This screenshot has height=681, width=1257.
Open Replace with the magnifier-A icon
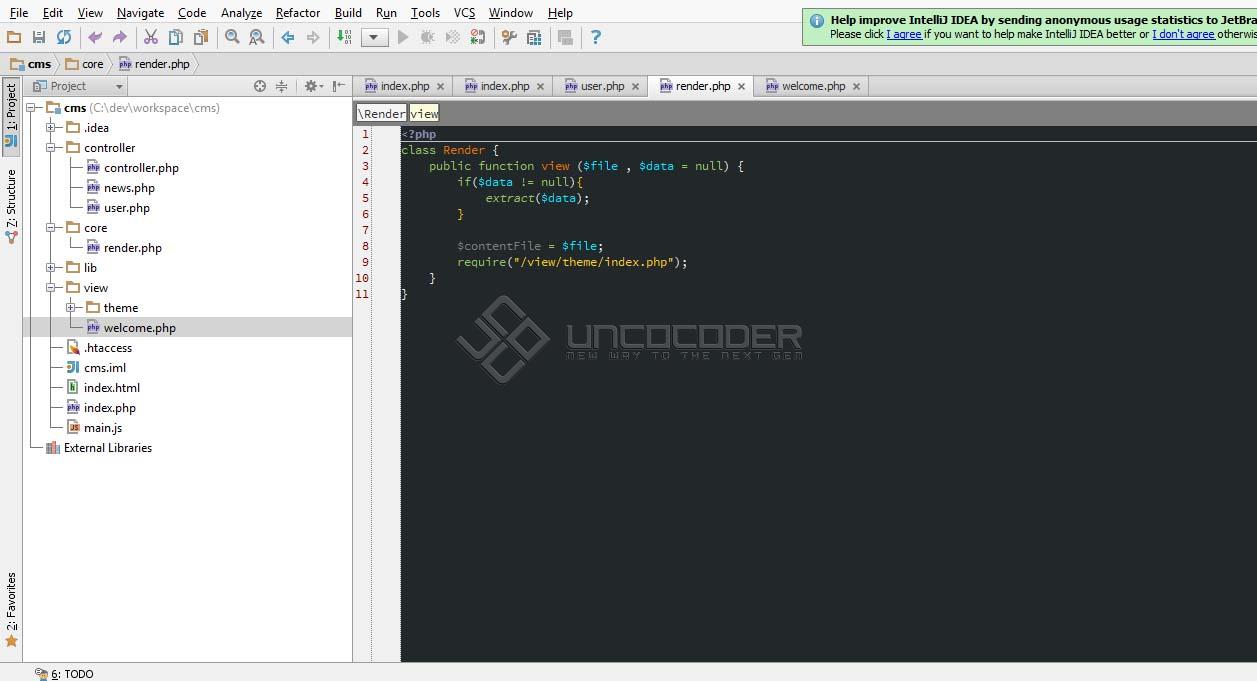(257, 37)
